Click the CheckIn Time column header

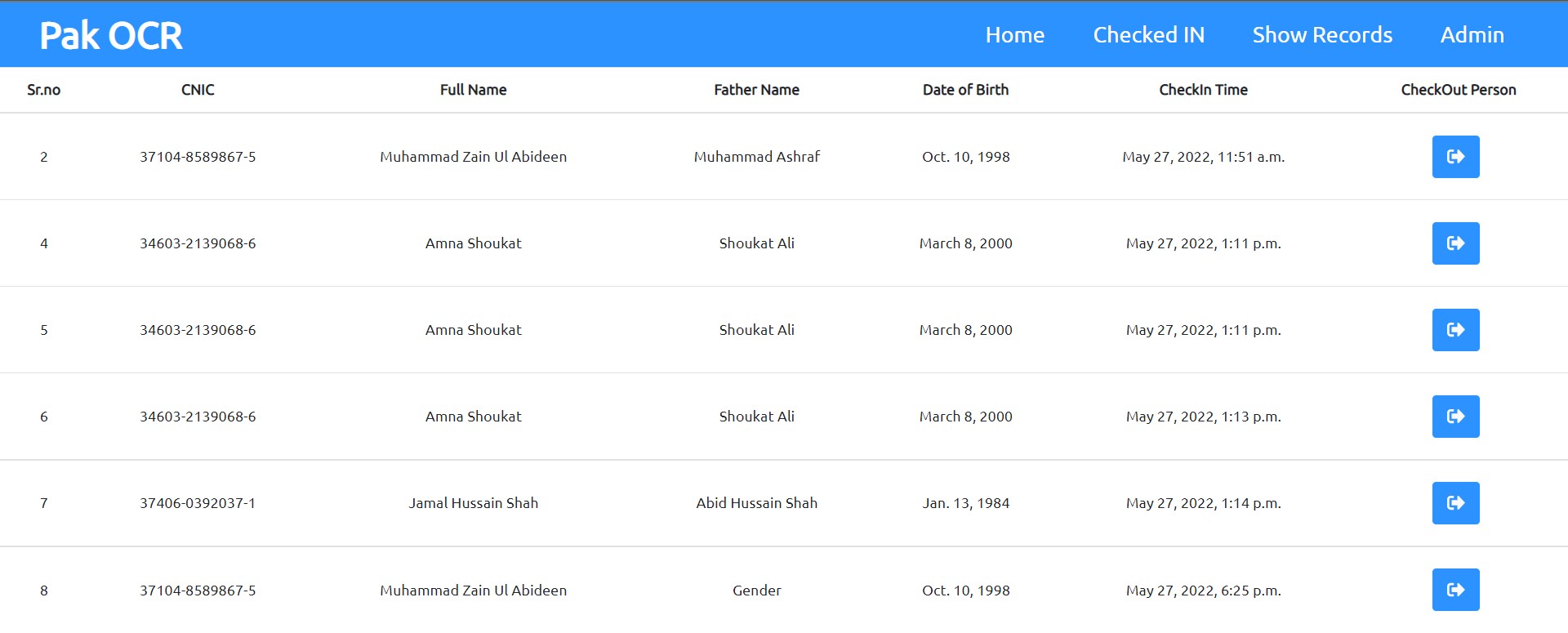(x=1203, y=90)
